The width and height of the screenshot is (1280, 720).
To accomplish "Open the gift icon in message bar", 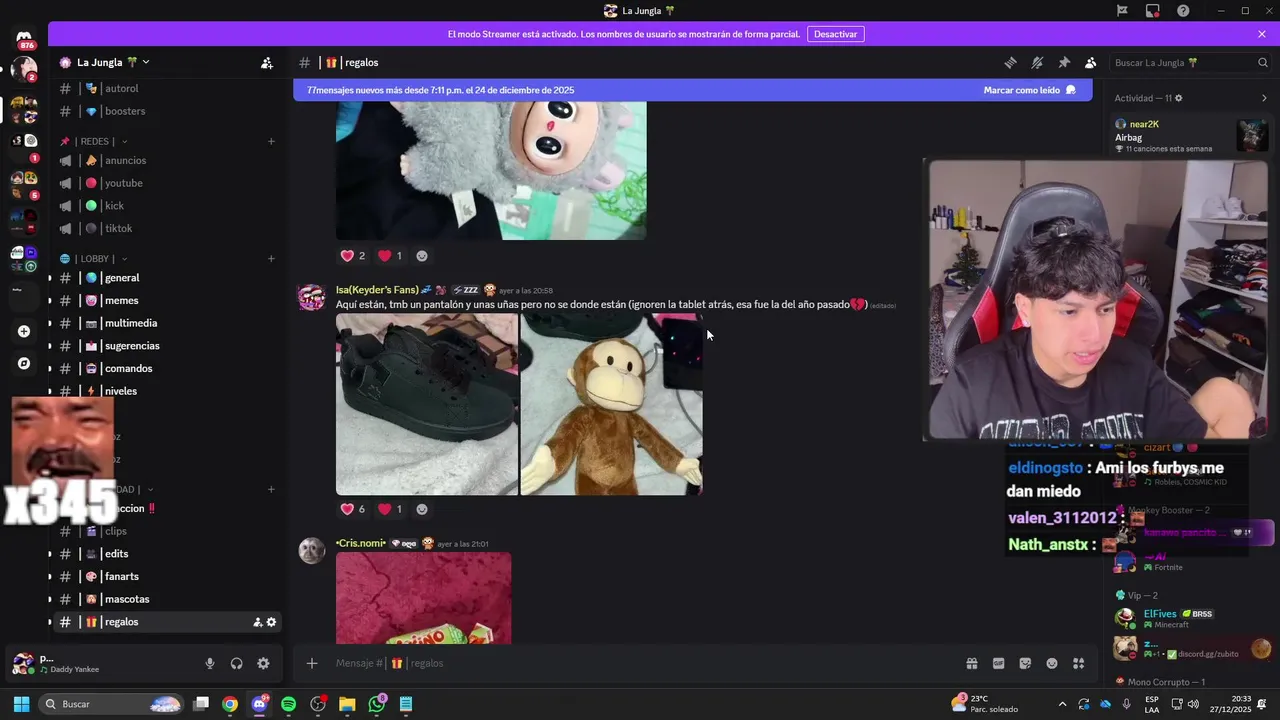I will [x=971, y=663].
